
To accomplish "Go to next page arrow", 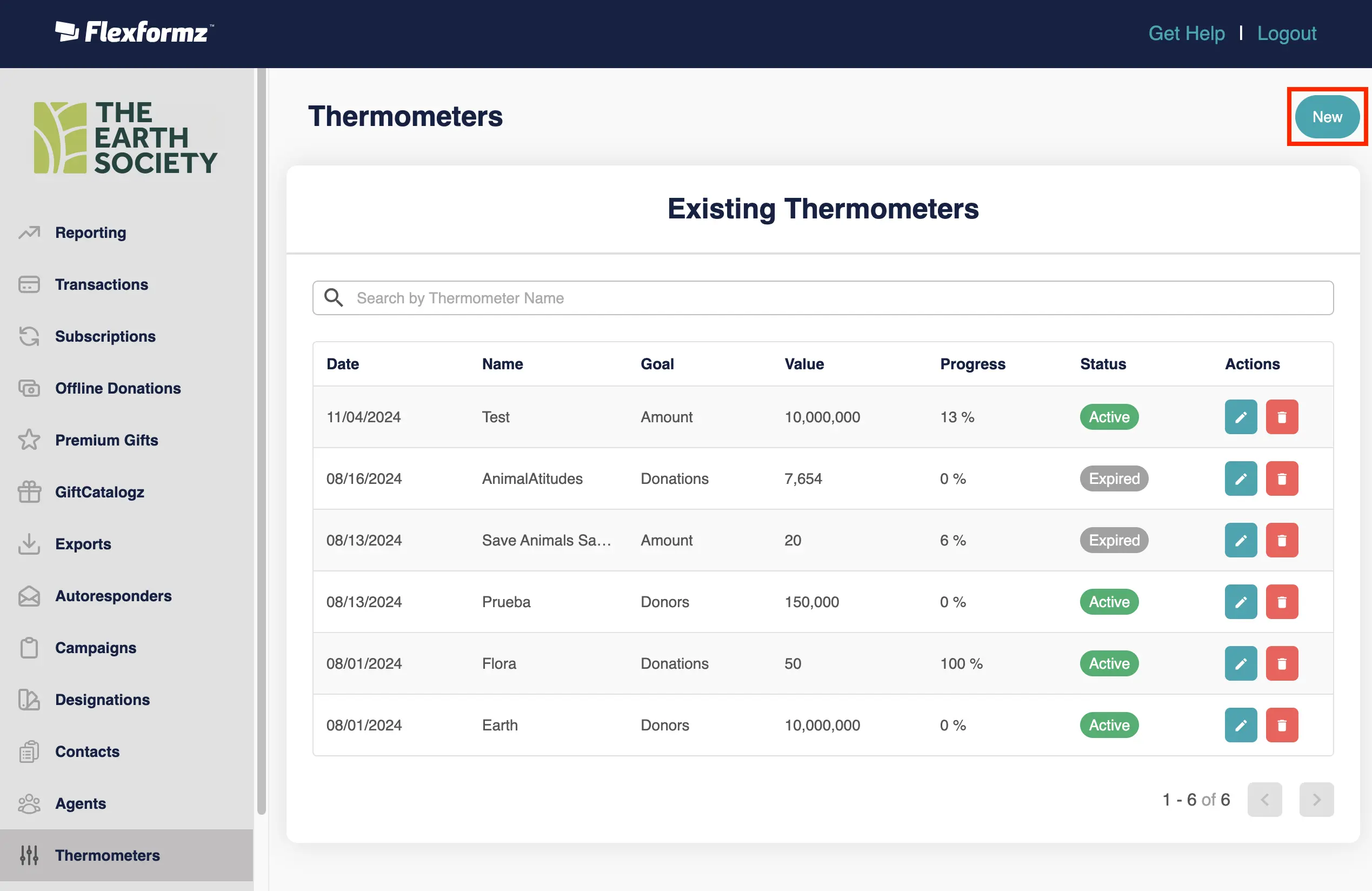I will coord(1316,799).
